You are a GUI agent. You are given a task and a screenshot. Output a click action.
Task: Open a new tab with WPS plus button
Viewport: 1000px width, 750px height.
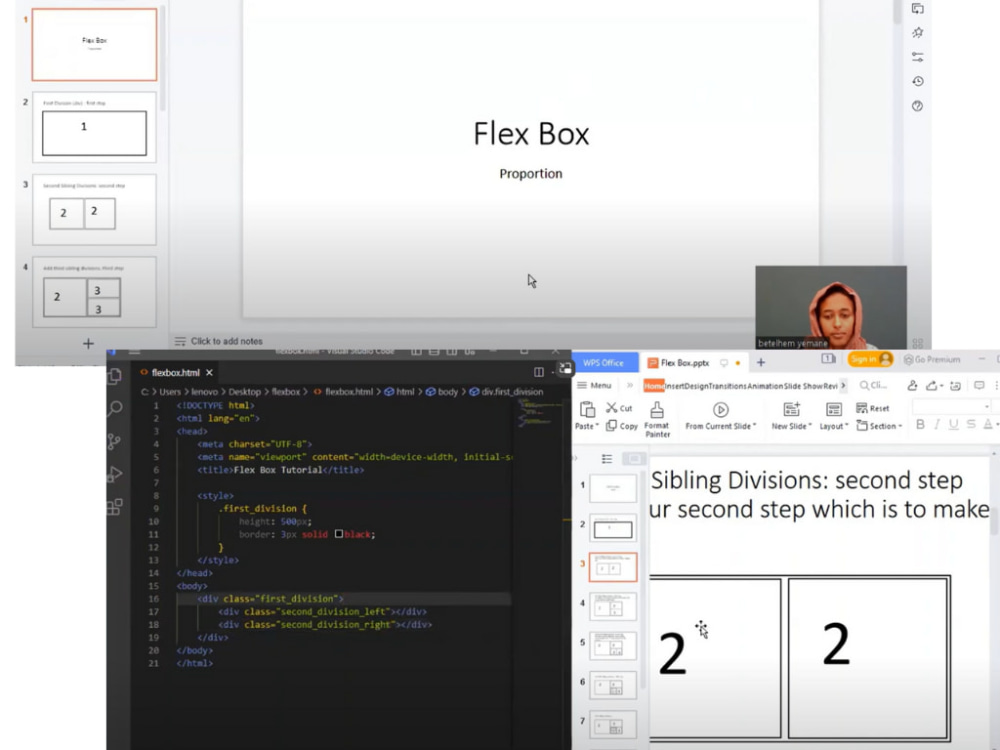[761, 362]
